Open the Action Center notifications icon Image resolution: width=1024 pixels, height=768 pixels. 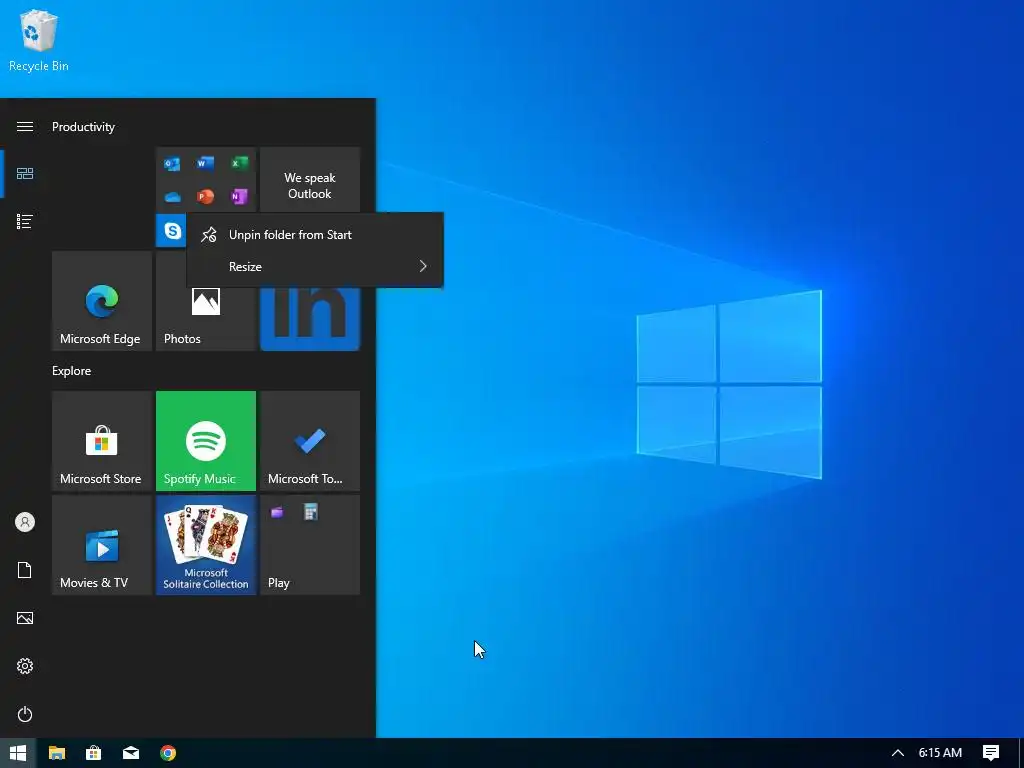pyautogui.click(x=991, y=753)
